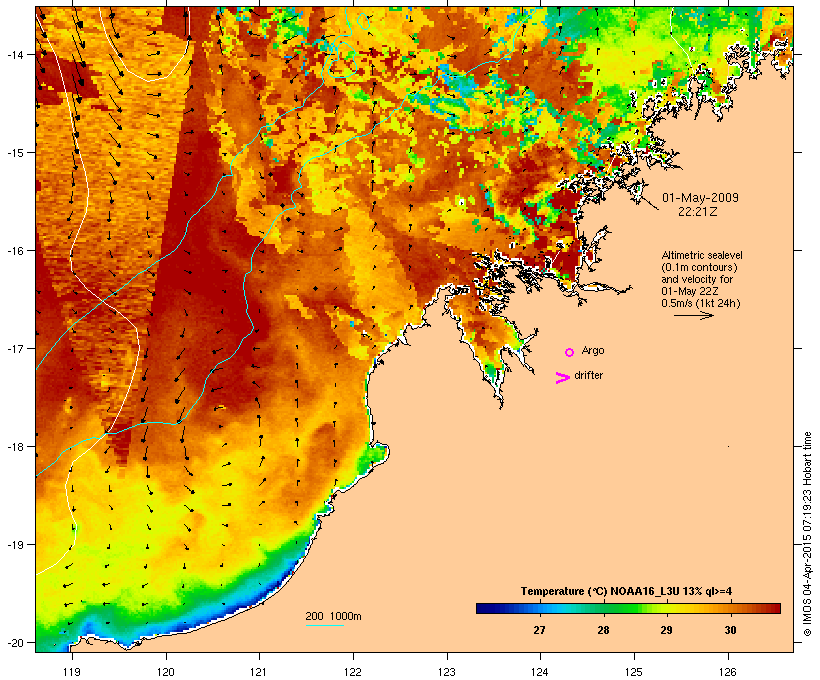Viewport: 820px width, 680px height.
Task: Click the longitude axis label '122'
Action: click(x=353, y=672)
